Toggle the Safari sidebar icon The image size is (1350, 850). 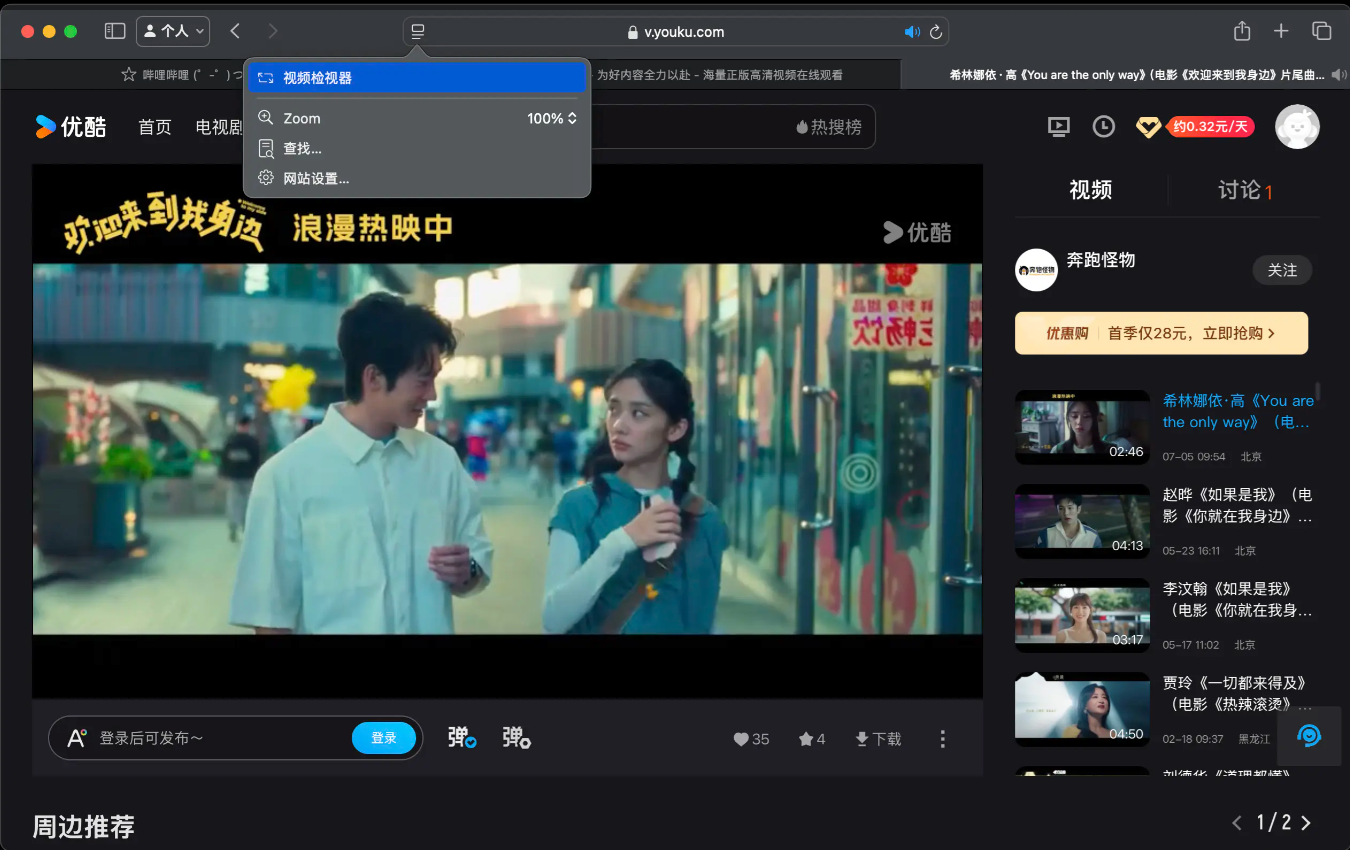(x=115, y=31)
